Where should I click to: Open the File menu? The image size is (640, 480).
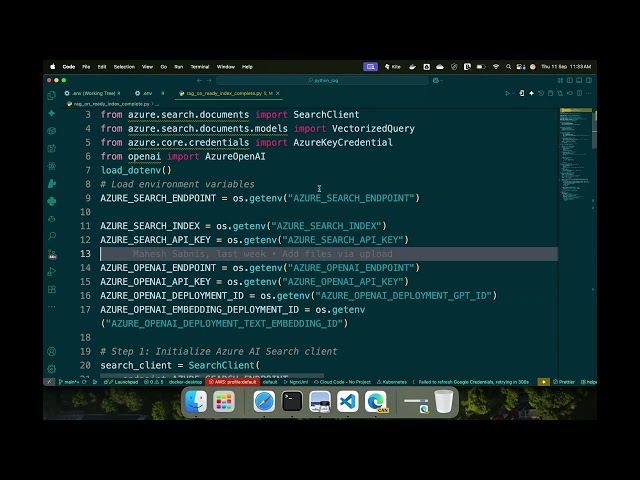pos(86,67)
